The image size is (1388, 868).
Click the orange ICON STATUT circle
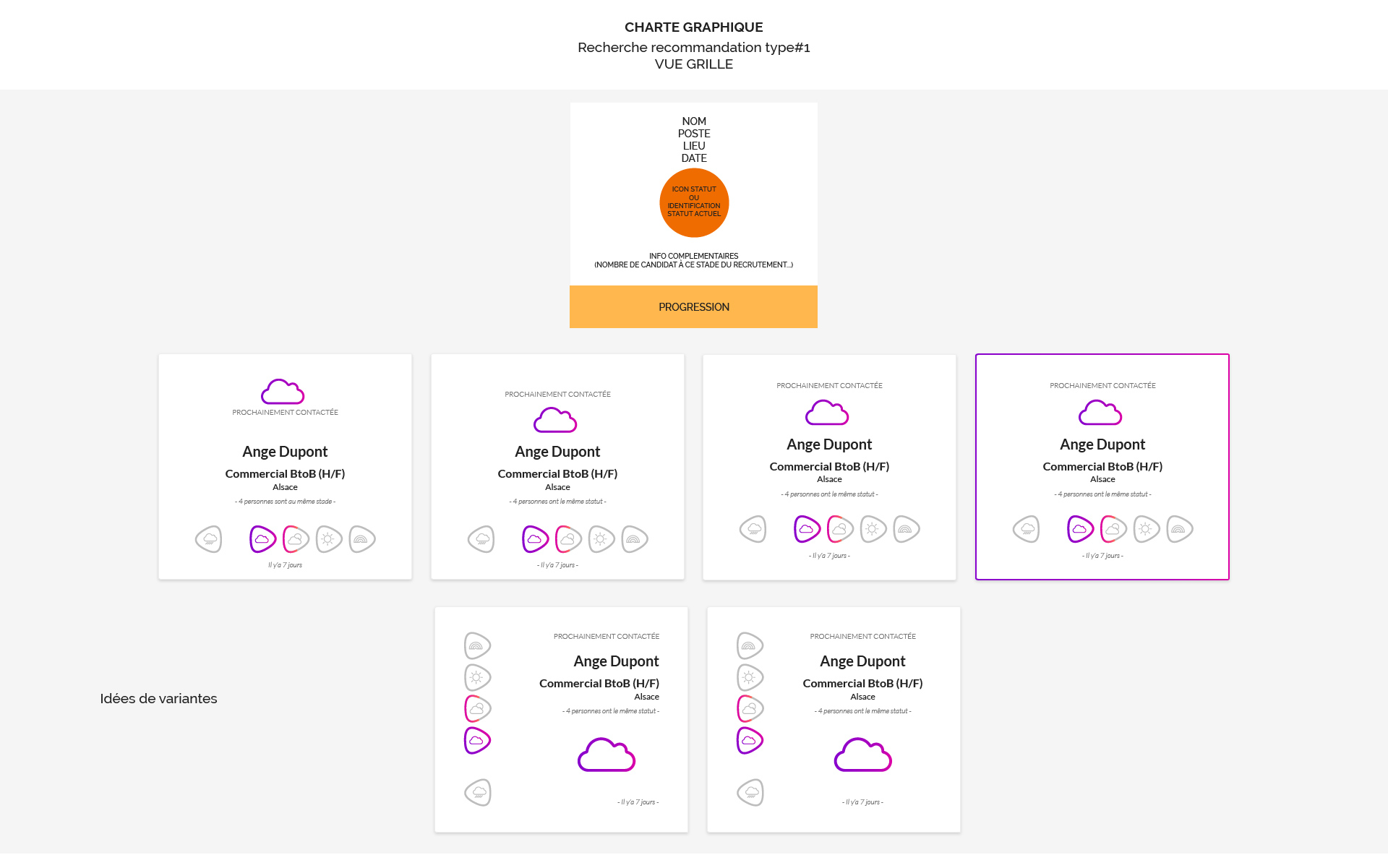click(x=694, y=202)
